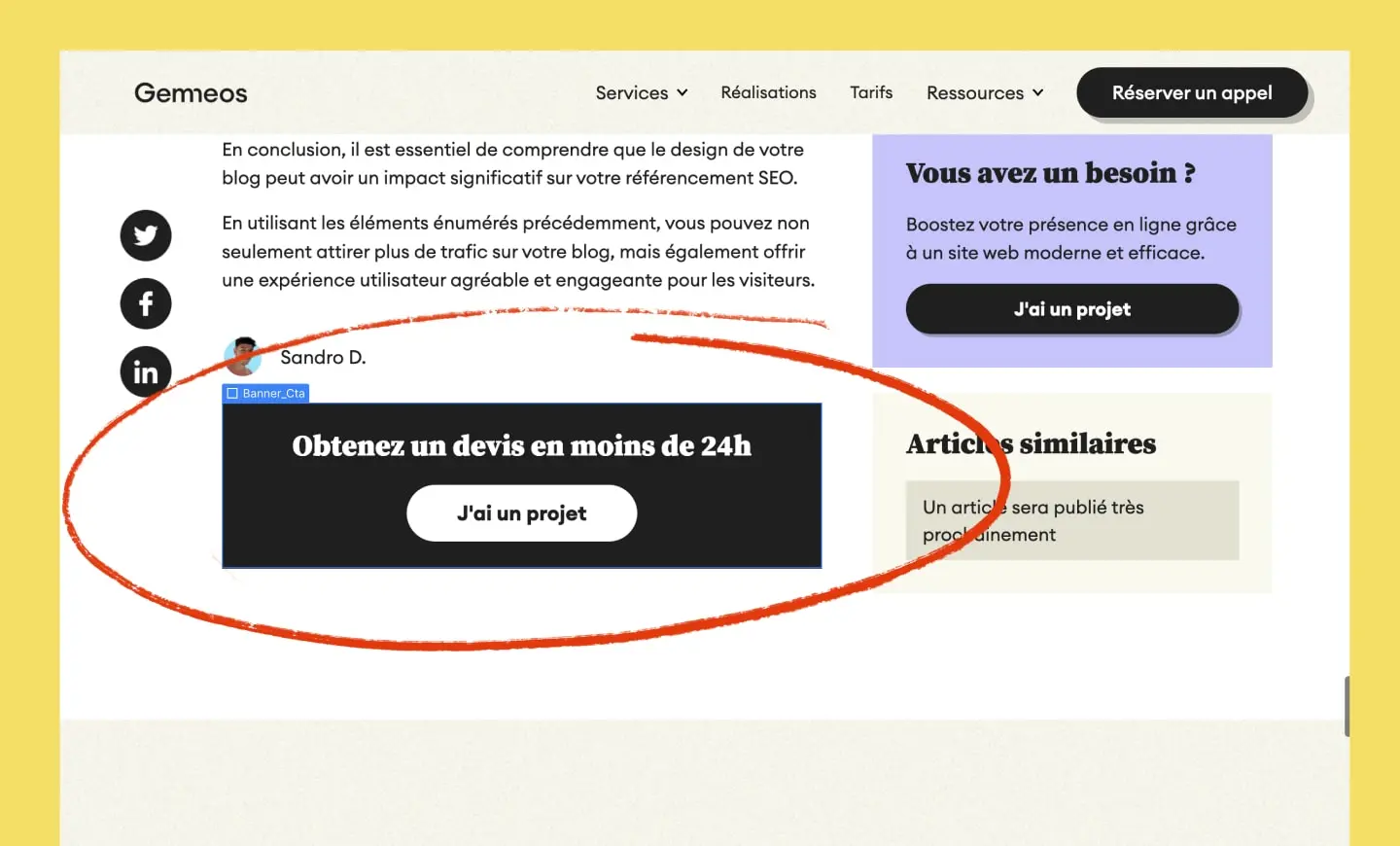Click J'ai un projet in the dark banner
The height and width of the screenshot is (846, 1400).
(x=521, y=513)
